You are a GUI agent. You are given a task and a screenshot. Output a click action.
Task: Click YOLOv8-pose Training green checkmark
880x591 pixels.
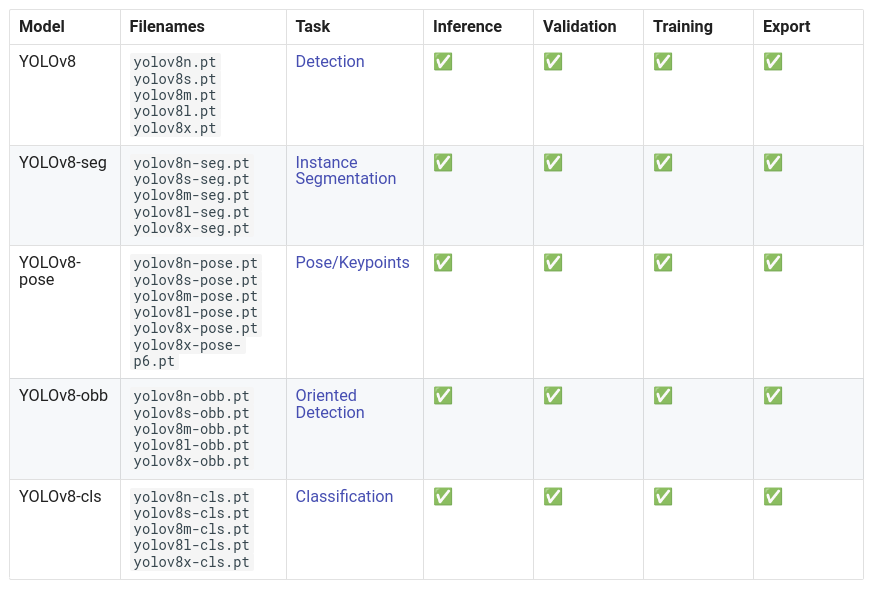(663, 263)
